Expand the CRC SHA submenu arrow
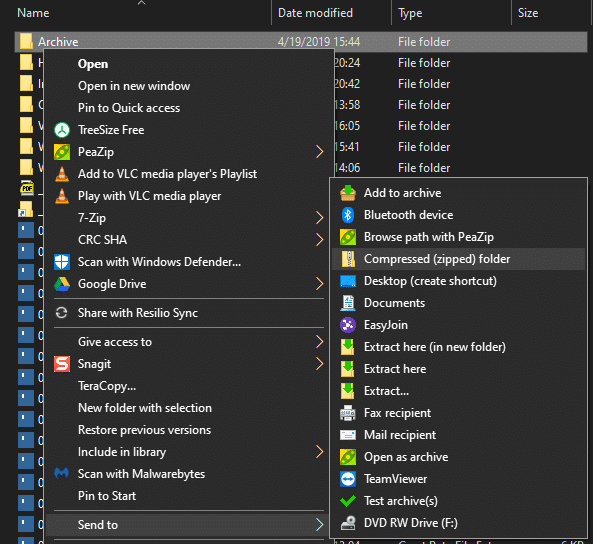593x544 pixels. pos(320,240)
